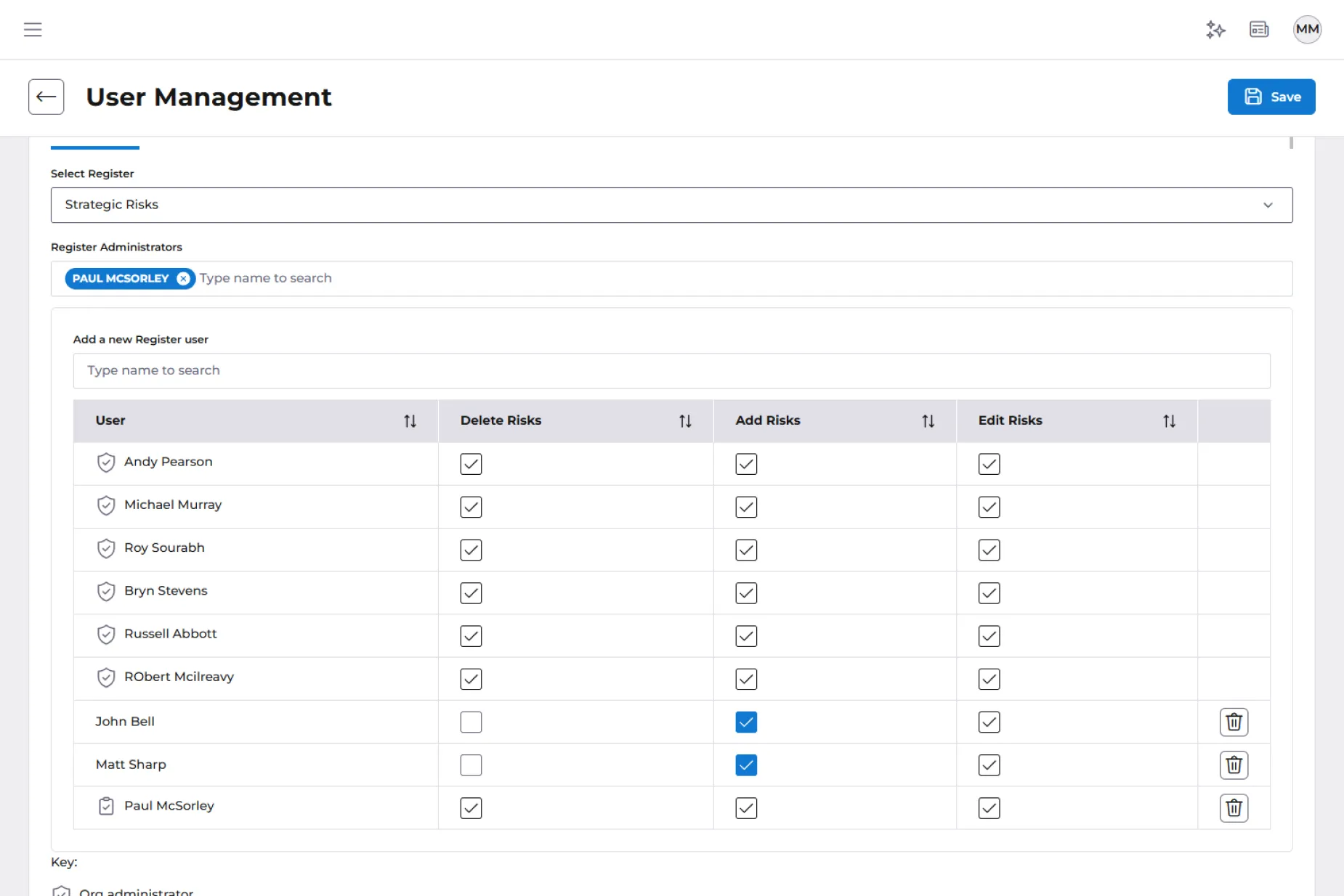Sort table by User column
Image resolution: width=1344 pixels, height=896 pixels.
pos(410,421)
